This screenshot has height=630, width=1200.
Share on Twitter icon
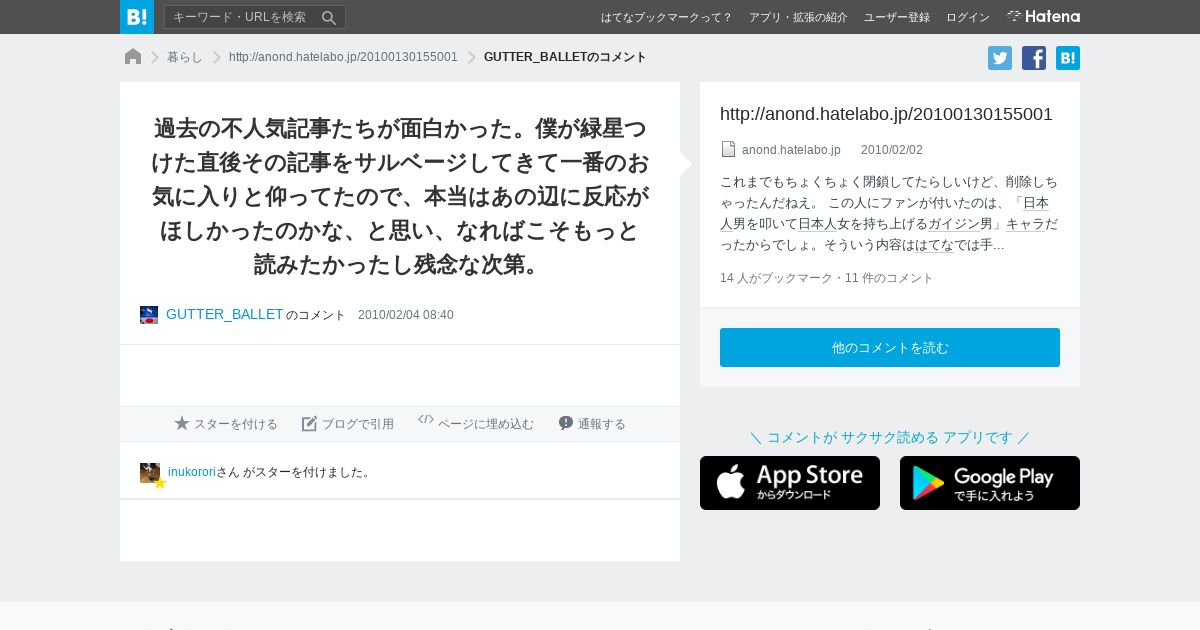[x=1000, y=58]
